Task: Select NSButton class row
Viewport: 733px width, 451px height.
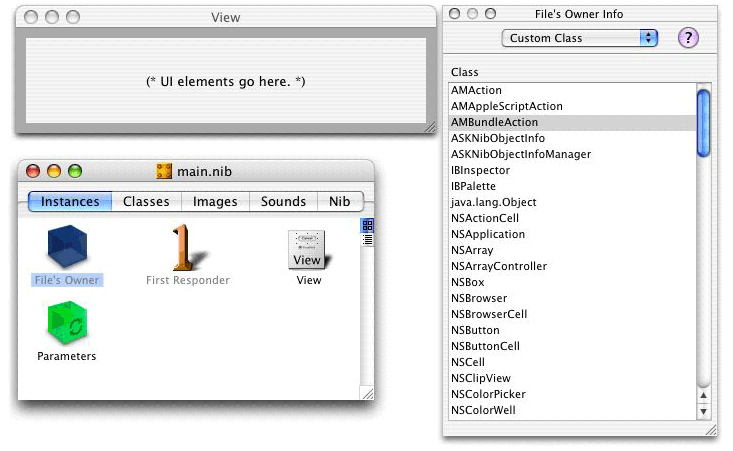Action: (572, 330)
